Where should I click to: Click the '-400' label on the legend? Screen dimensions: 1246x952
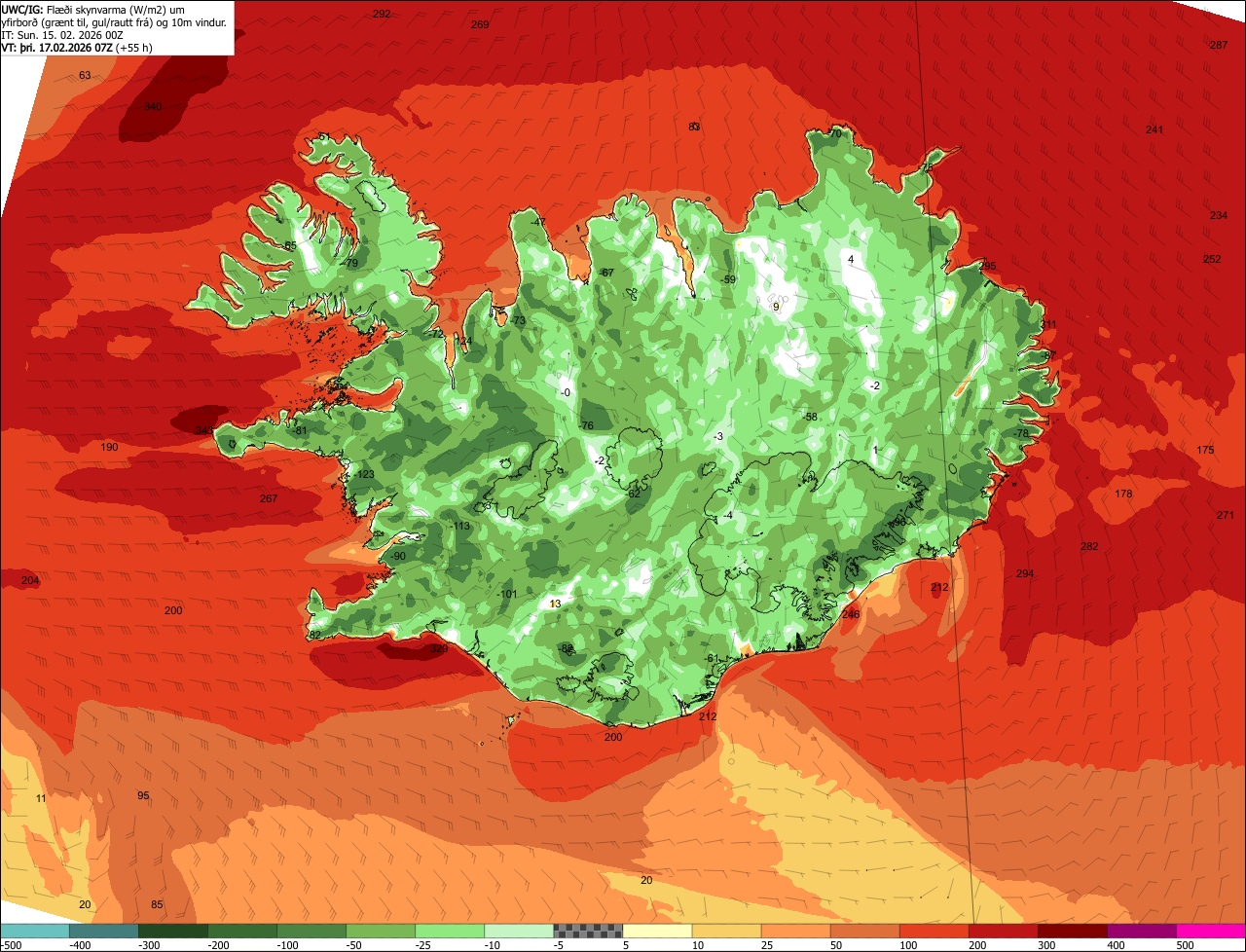[x=79, y=945]
